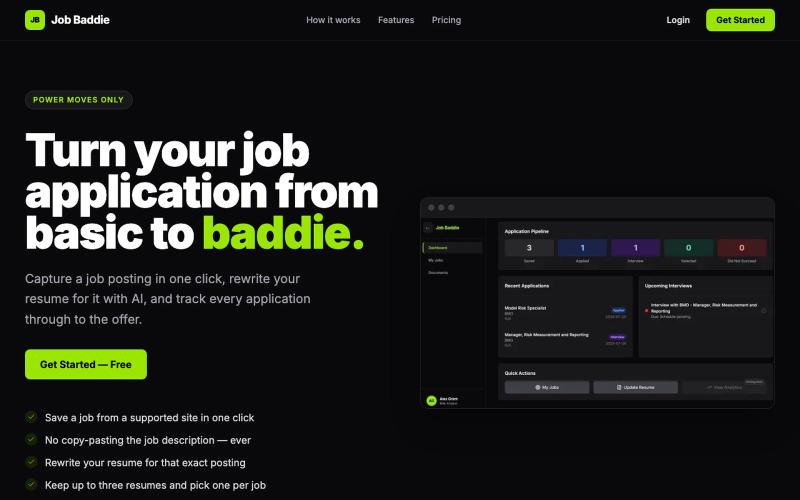This screenshot has width=800, height=500.
Task: Open 'Manager, Risk Measurement and Reporting' recent application
Action: (565, 340)
